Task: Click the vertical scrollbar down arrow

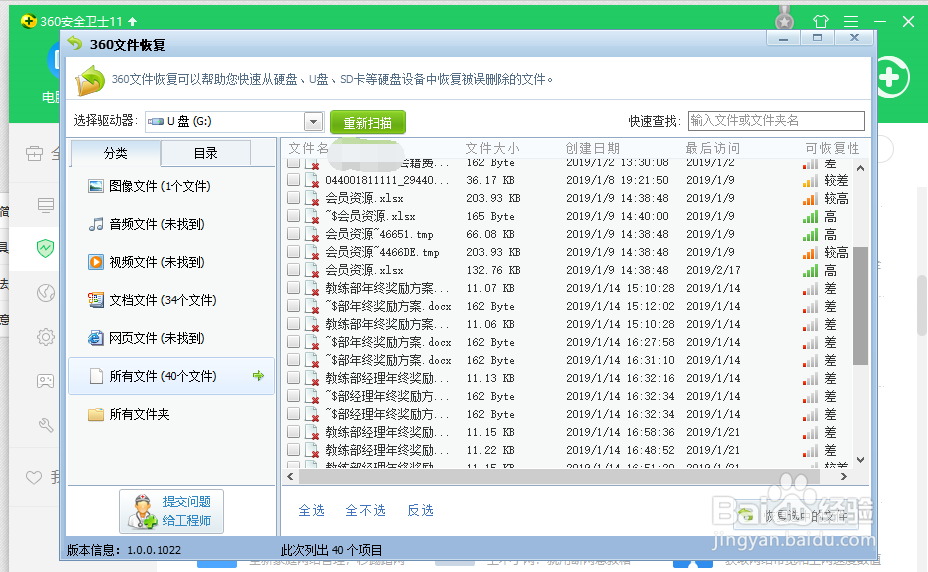Action: [861, 460]
